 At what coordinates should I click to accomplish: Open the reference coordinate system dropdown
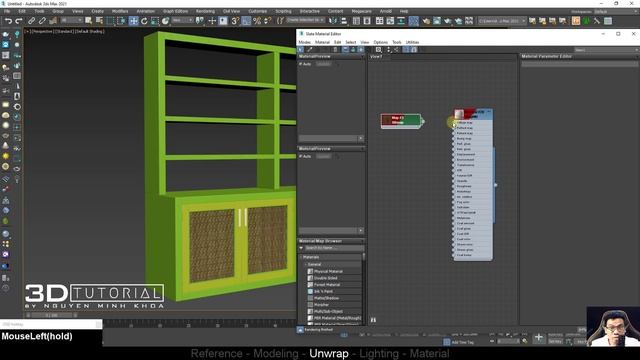pos(182,20)
